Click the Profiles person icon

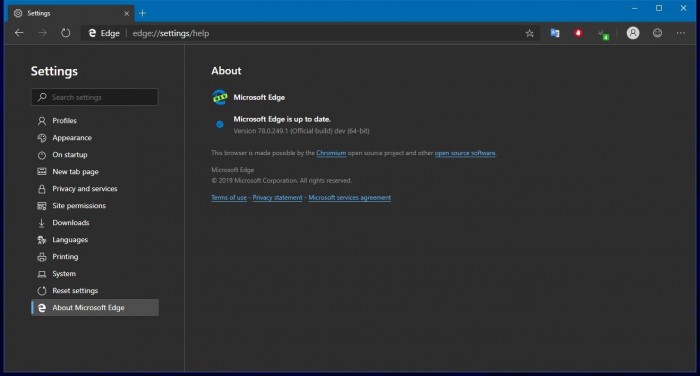click(42, 121)
